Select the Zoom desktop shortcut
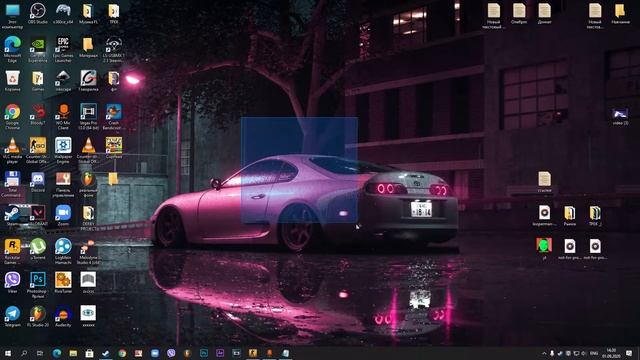Image resolution: width=640 pixels, height=360 pixels. pos(63,213)
